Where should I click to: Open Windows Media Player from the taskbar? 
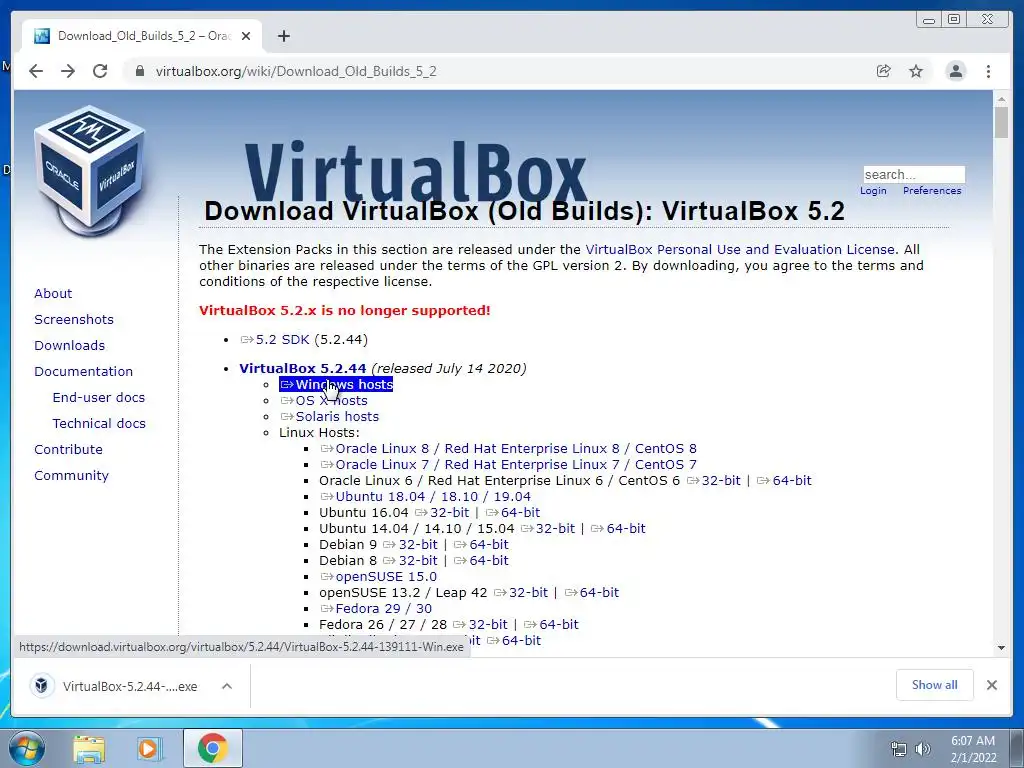click(x=148, y=748)
